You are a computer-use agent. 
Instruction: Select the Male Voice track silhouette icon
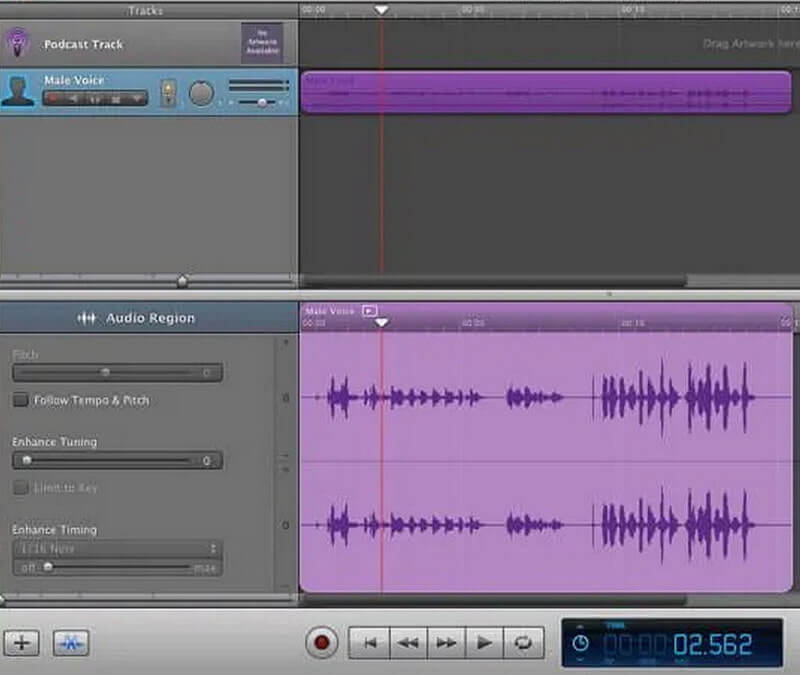coord(18,91)
